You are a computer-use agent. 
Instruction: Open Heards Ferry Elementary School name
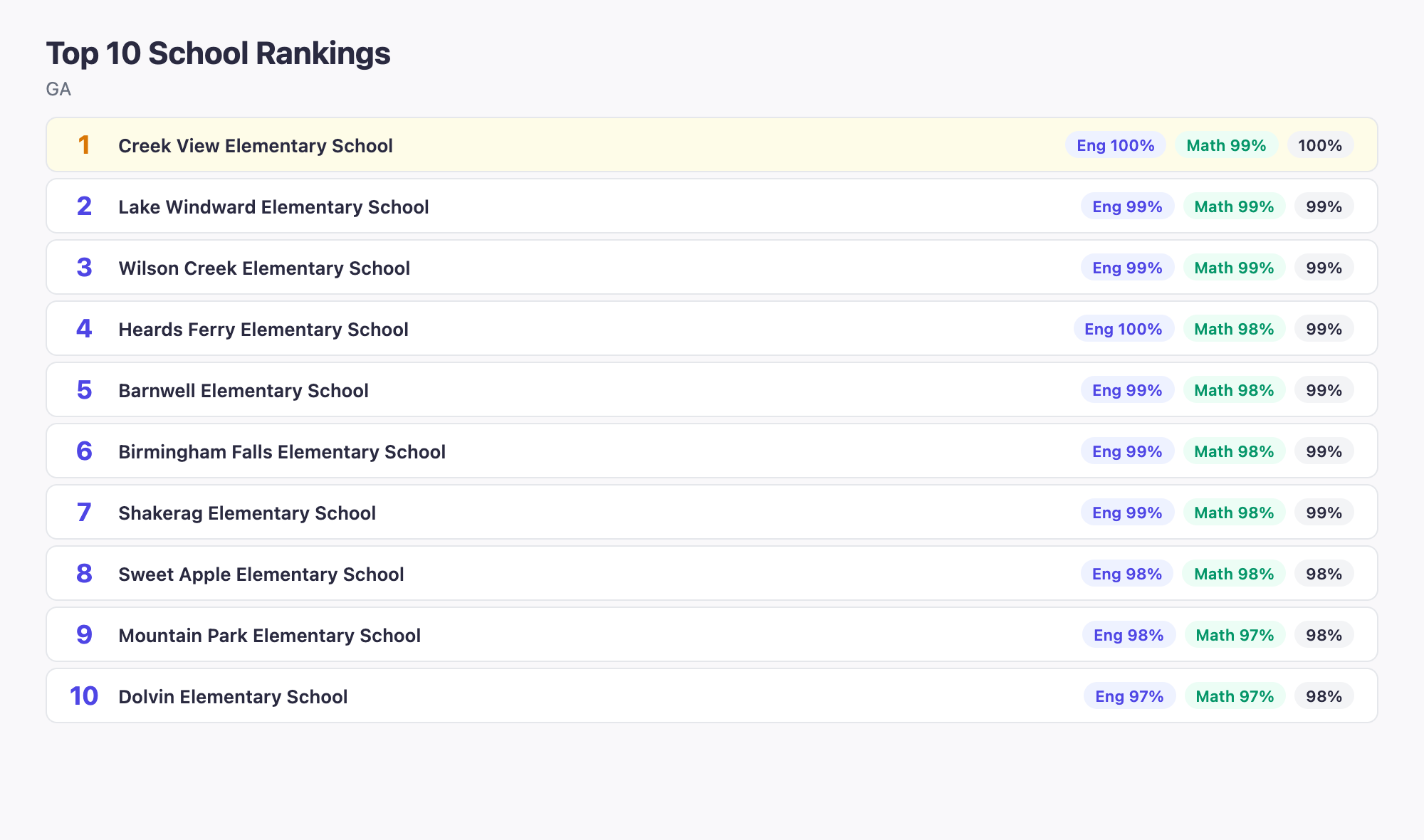[263, 329]
